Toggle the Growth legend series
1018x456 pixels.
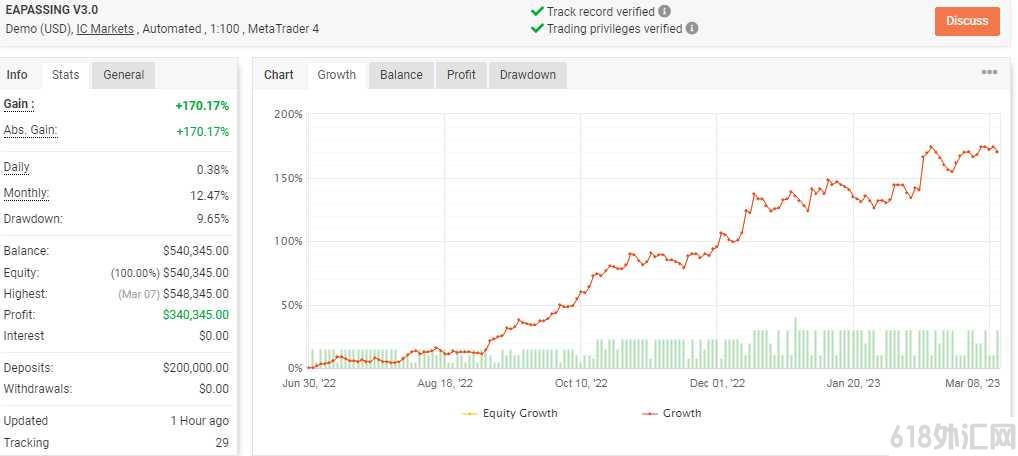[672, 413]
